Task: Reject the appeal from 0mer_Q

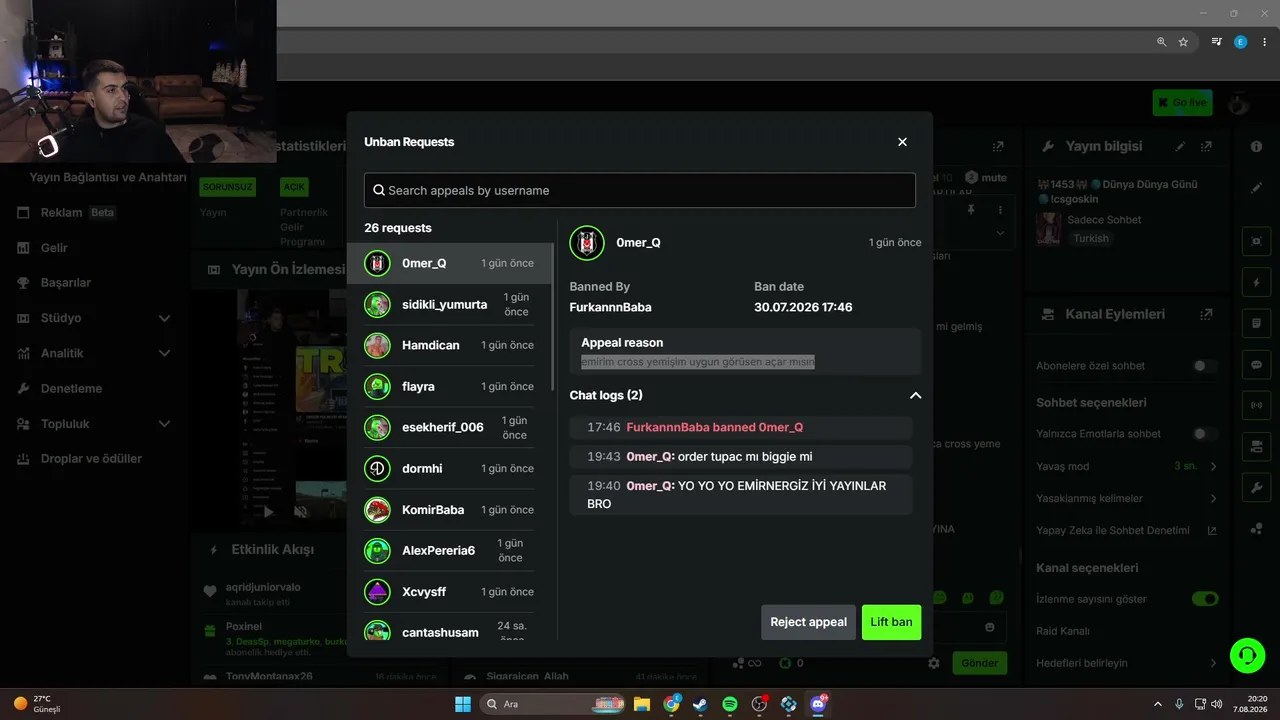Action: point(808,622)
